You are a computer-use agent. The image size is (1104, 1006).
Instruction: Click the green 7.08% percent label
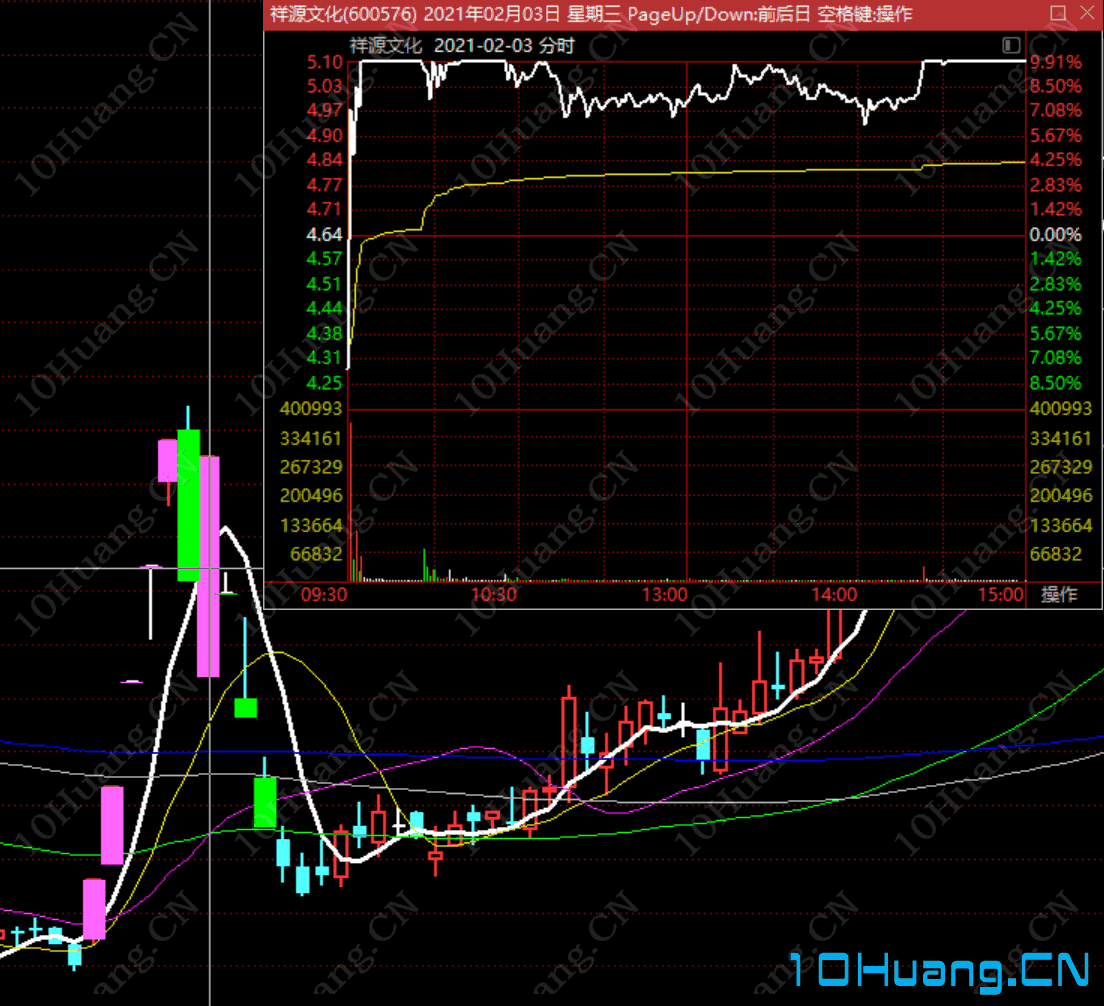coord(1055,358)
